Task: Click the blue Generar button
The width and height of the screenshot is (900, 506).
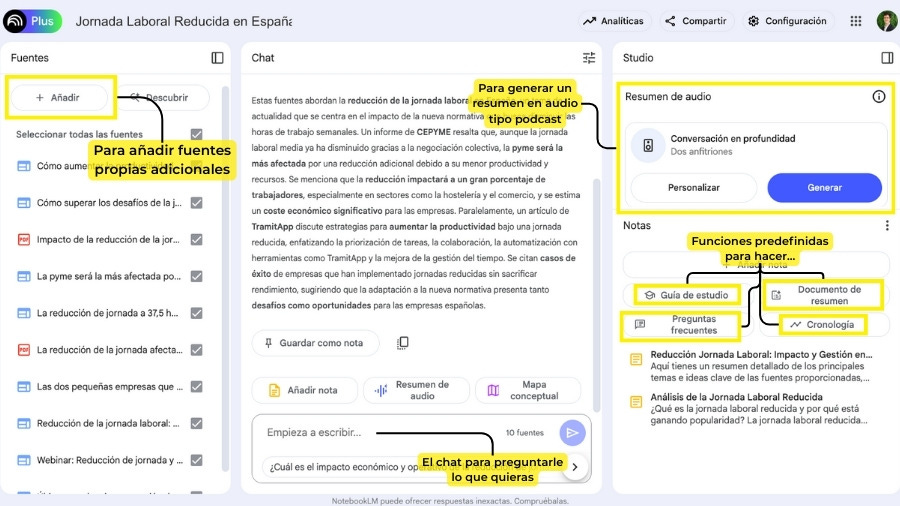Action: (x=824, y=188)
